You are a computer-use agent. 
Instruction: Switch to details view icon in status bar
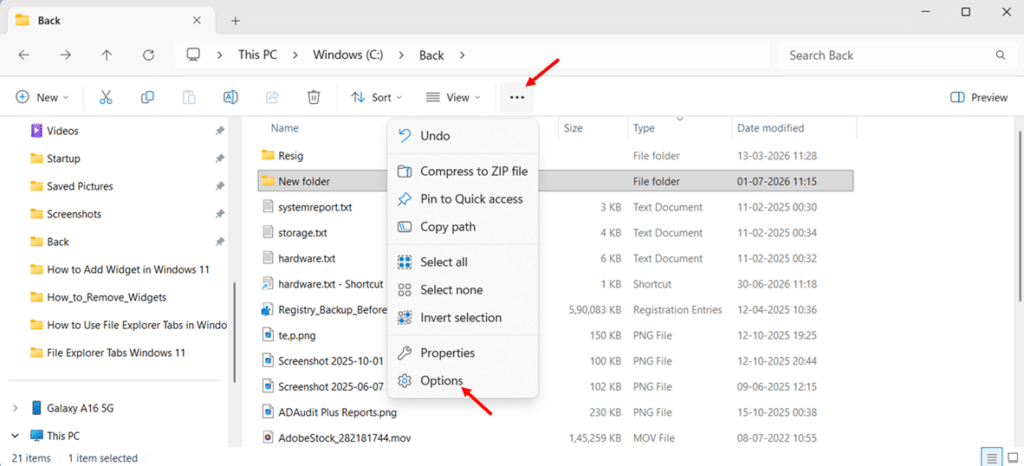992,457
